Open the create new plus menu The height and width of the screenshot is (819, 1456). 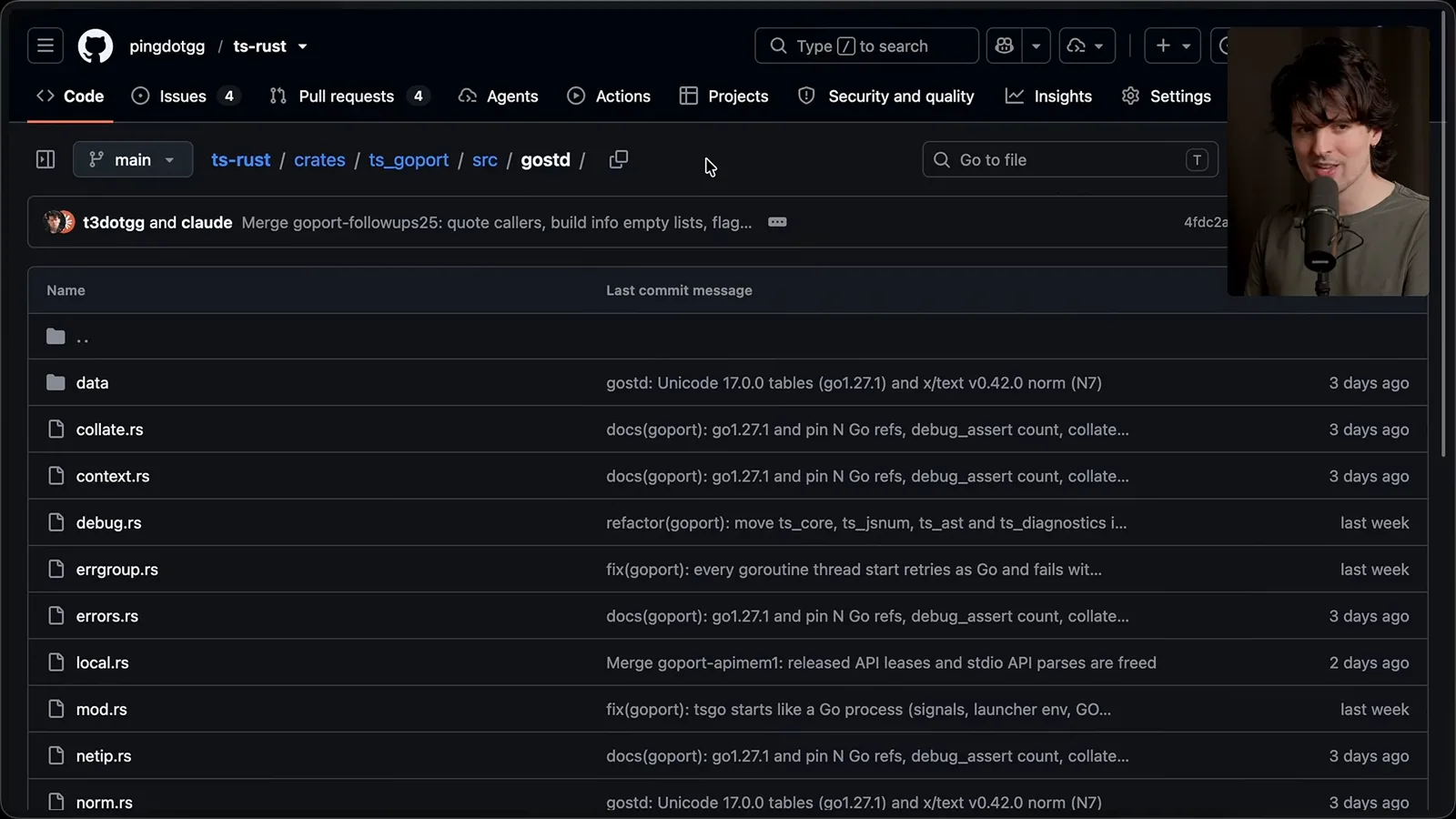tap(1172, 45)
